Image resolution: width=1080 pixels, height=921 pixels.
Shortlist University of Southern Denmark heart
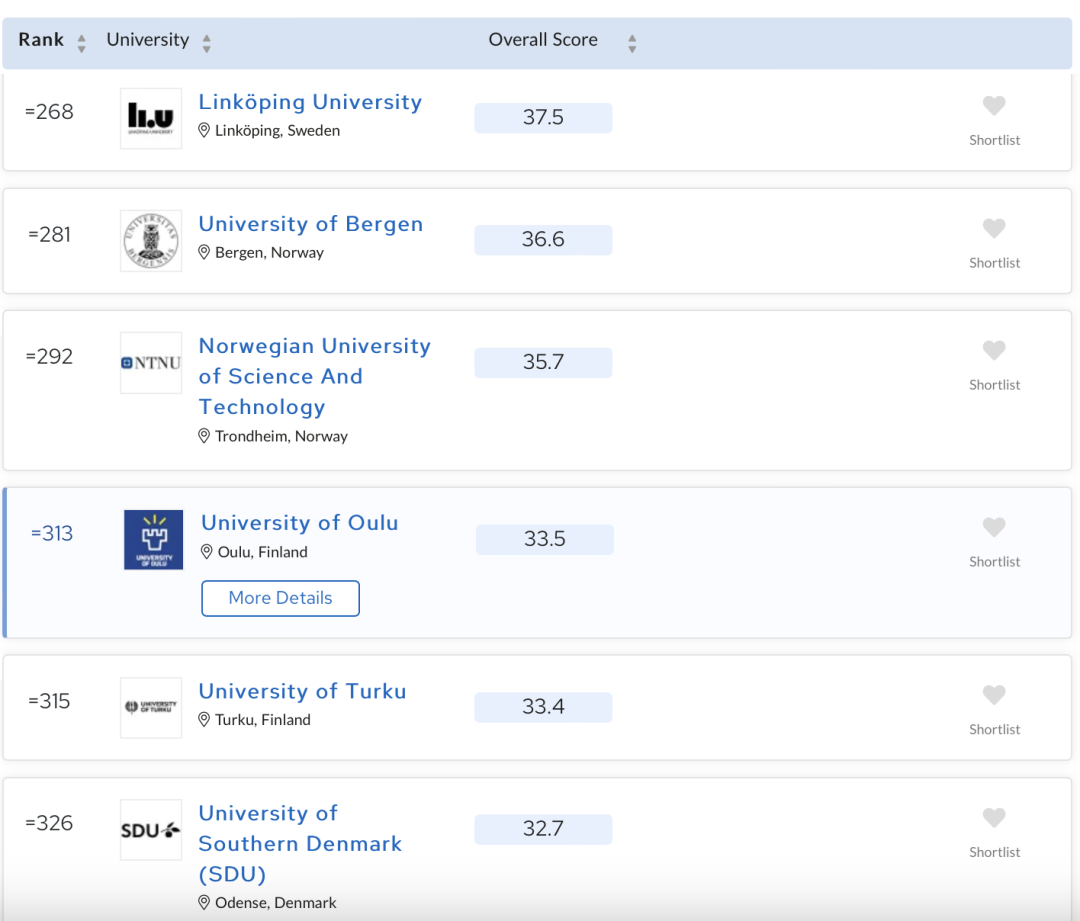tap(993, 818)
